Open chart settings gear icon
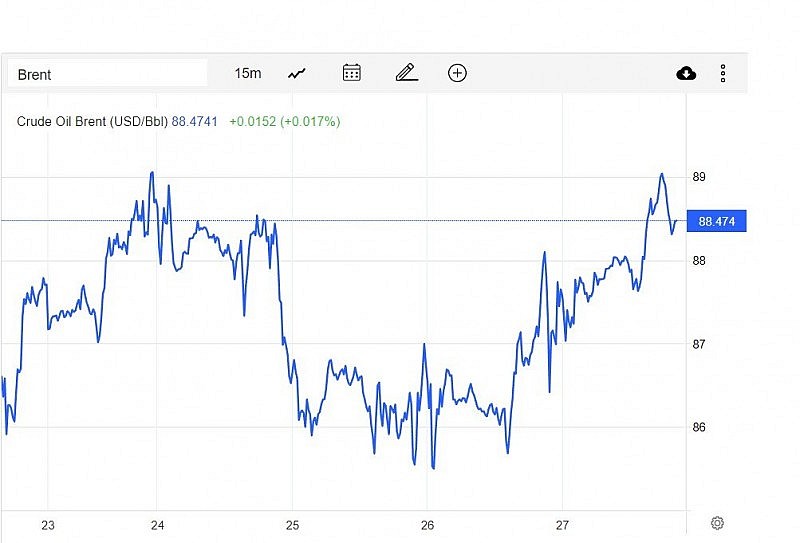 (x=717, y=523)
